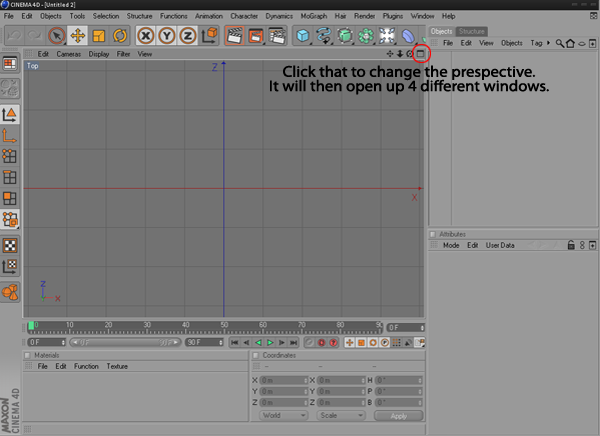Select Texture mode checker icon
This screenshot has height=436, width=600.
coord(10,245)
